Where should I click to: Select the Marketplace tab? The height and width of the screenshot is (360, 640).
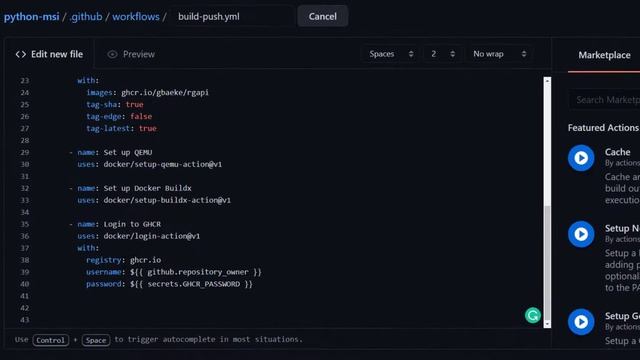[x=604, y=55]
